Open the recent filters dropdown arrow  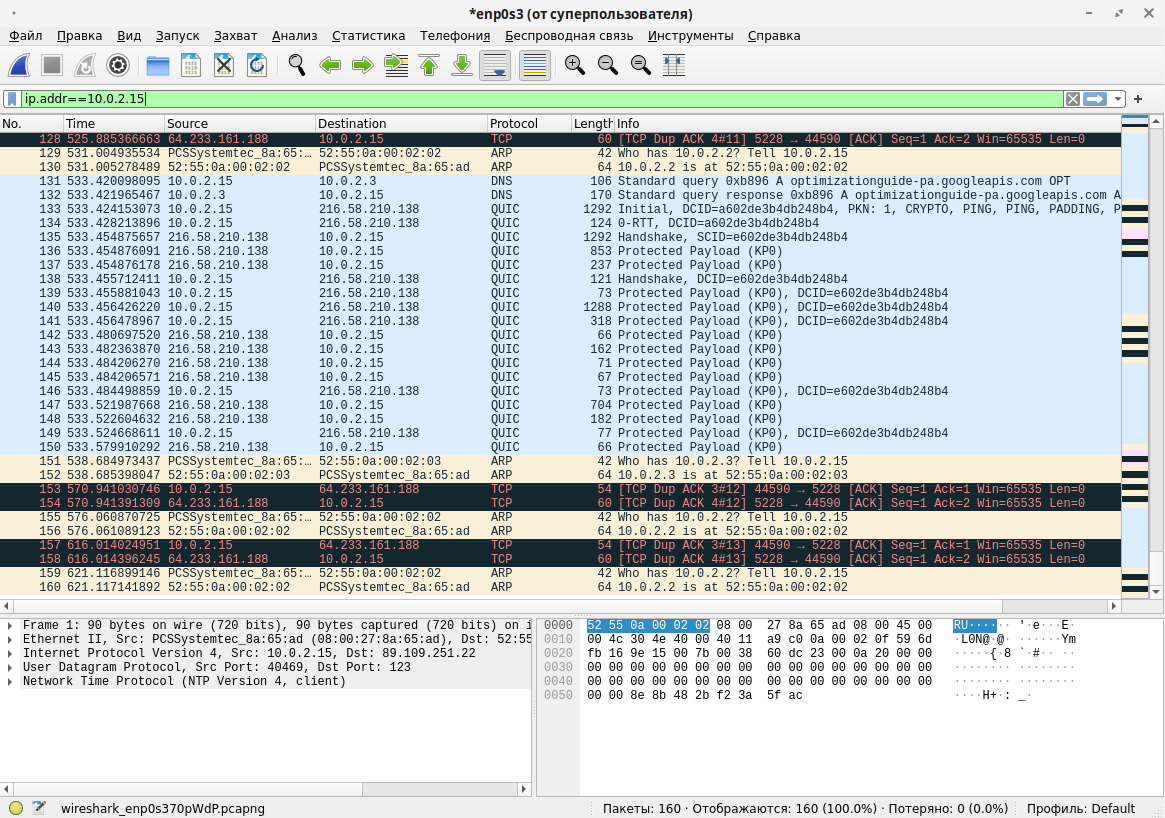(x=1117, y=99)
